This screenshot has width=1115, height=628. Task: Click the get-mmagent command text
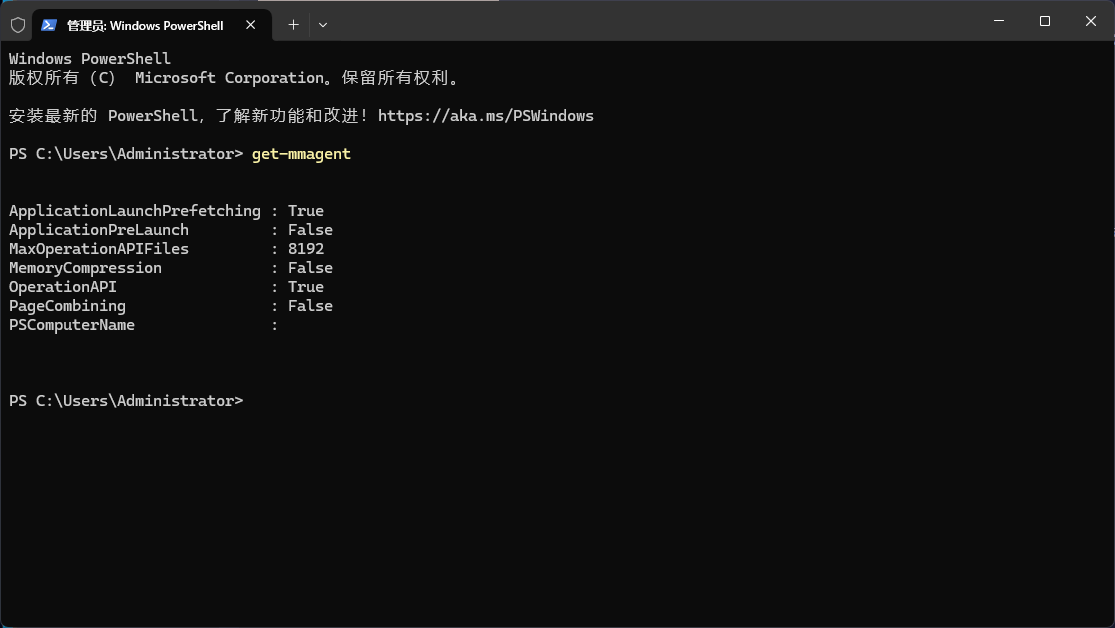click(x=300, y=153)
